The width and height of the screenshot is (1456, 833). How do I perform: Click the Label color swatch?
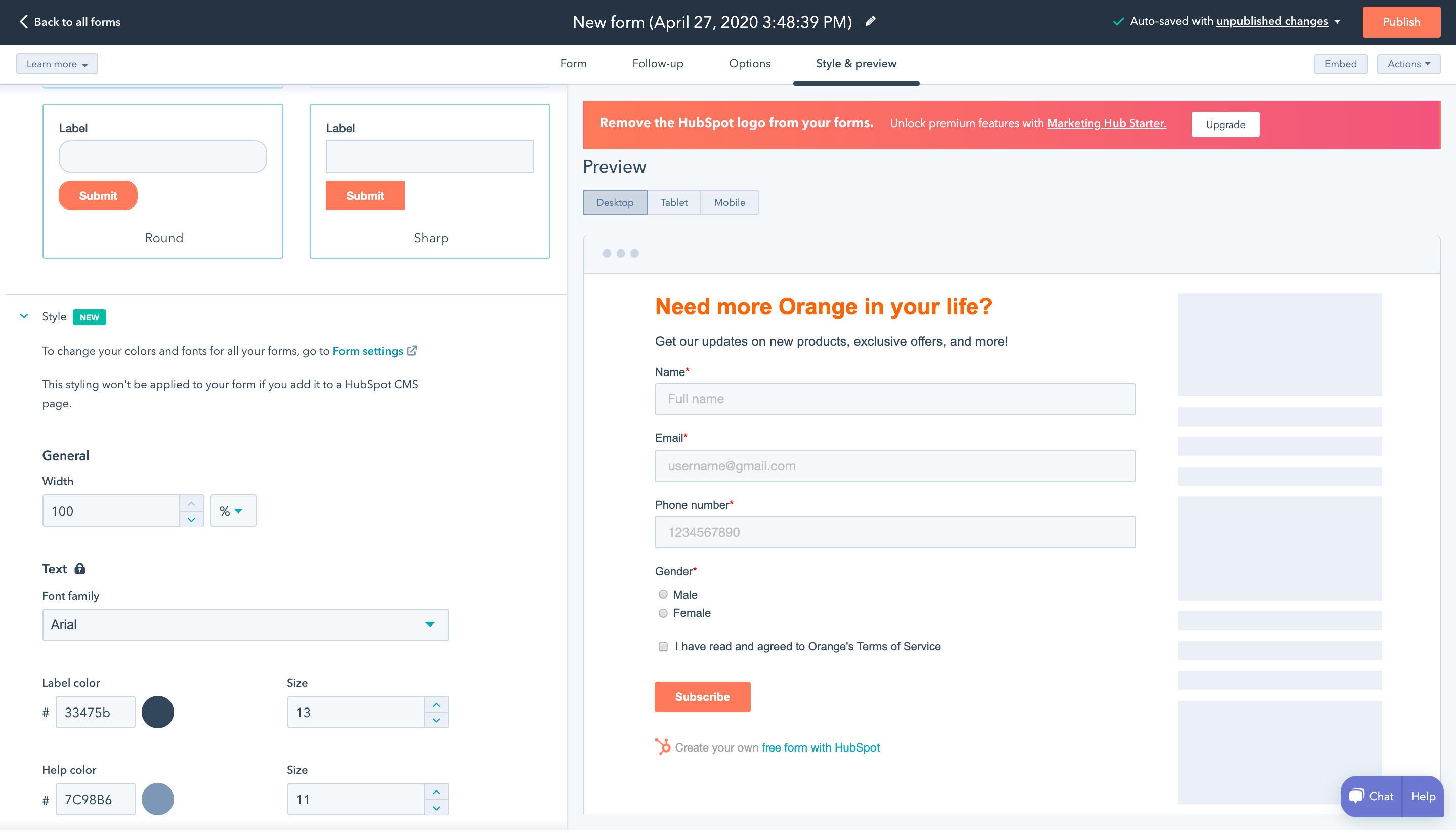[157, 711]
